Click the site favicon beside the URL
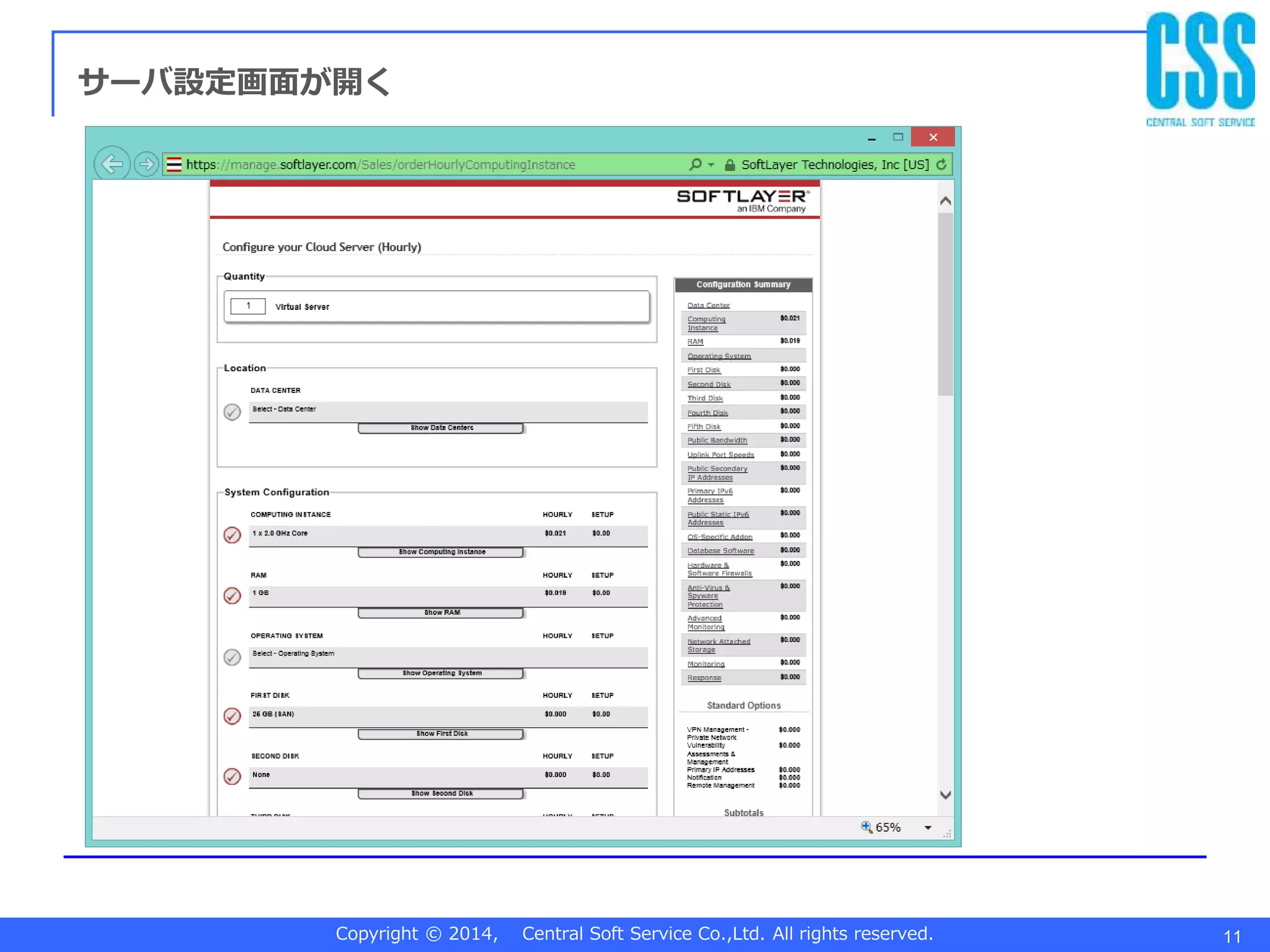 [x=174, y=164]
